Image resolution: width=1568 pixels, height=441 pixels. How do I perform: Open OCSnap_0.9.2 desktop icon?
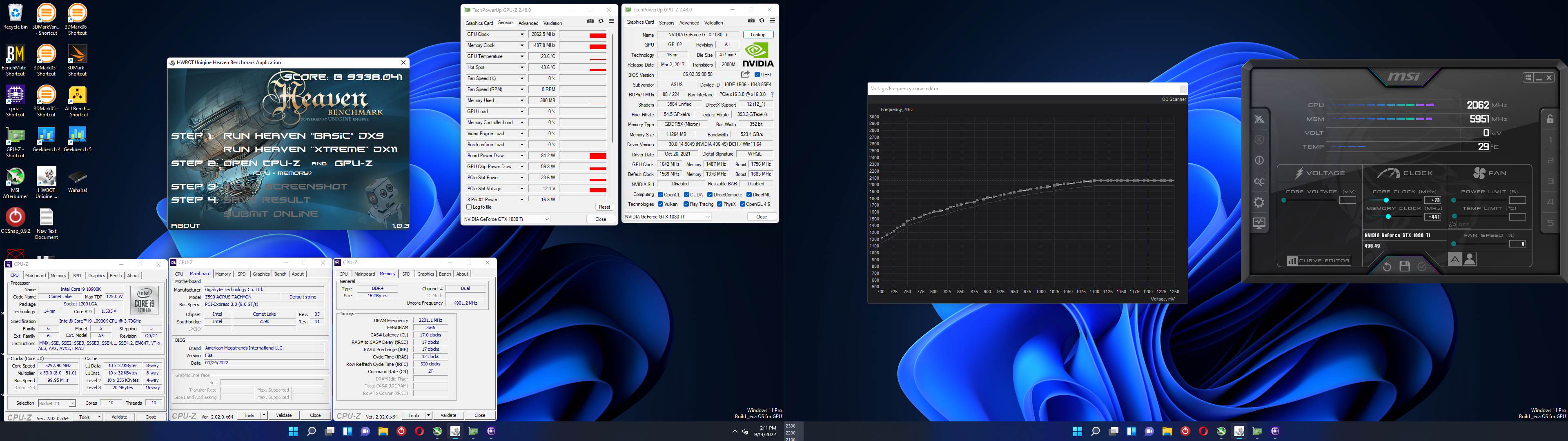15,220
